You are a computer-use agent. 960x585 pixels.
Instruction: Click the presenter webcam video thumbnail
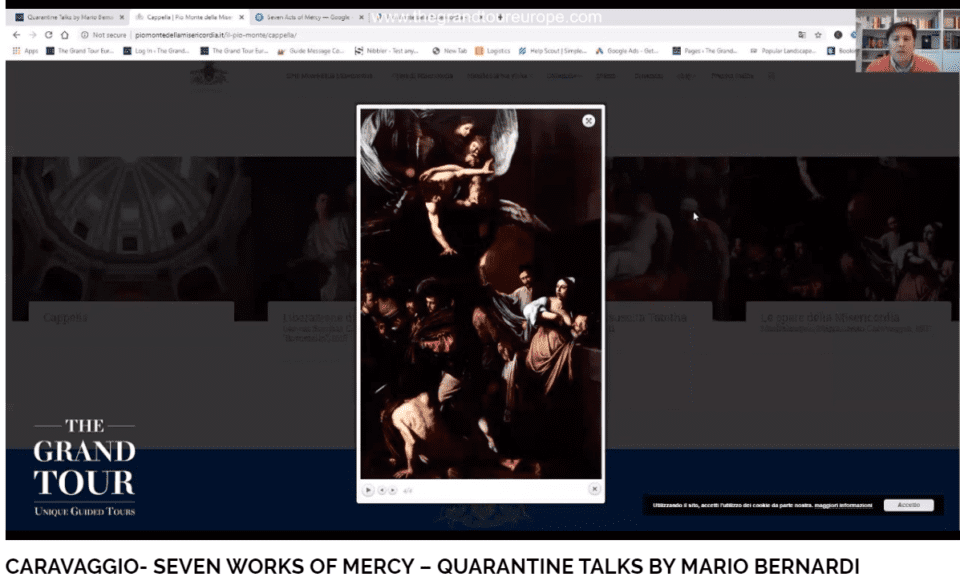907,40
